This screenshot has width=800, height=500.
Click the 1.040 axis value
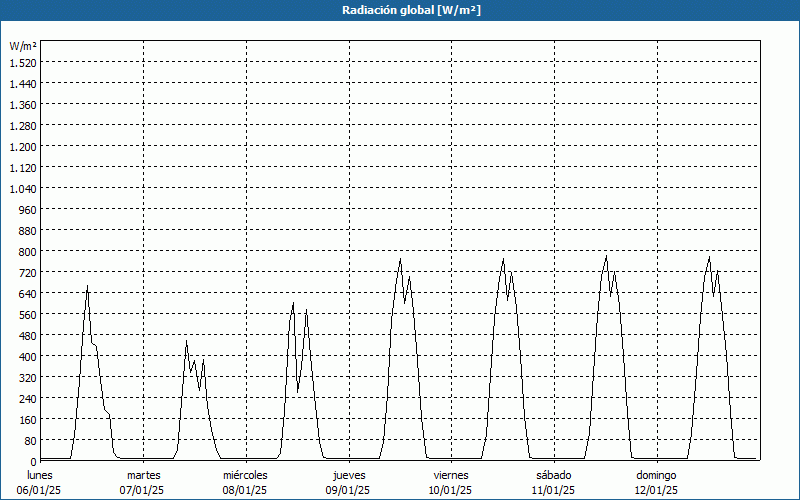23,189
